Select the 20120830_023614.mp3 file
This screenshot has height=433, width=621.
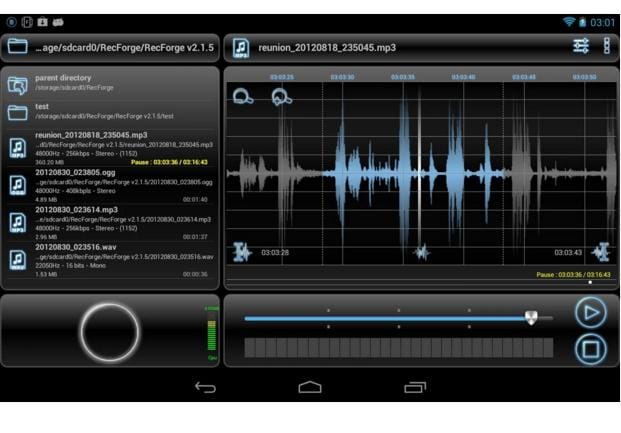111,223
